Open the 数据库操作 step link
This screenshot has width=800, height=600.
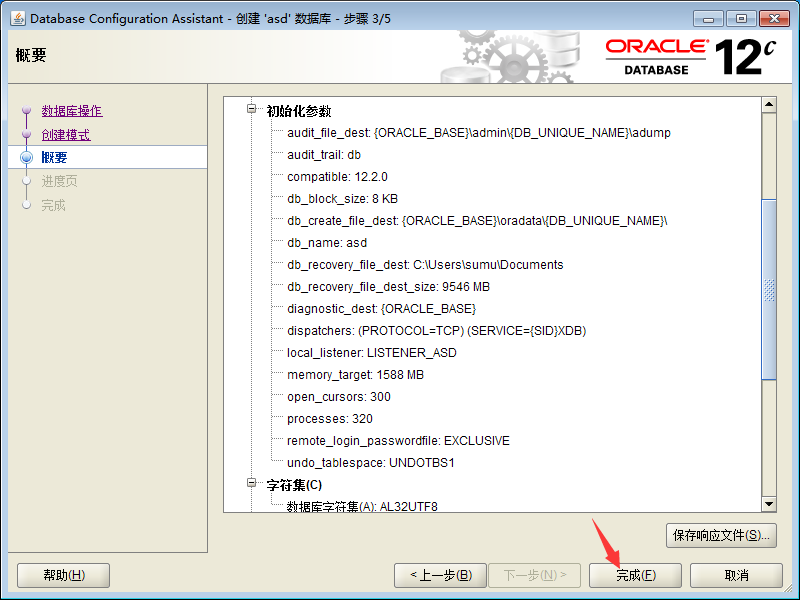[x=72, y=111]
